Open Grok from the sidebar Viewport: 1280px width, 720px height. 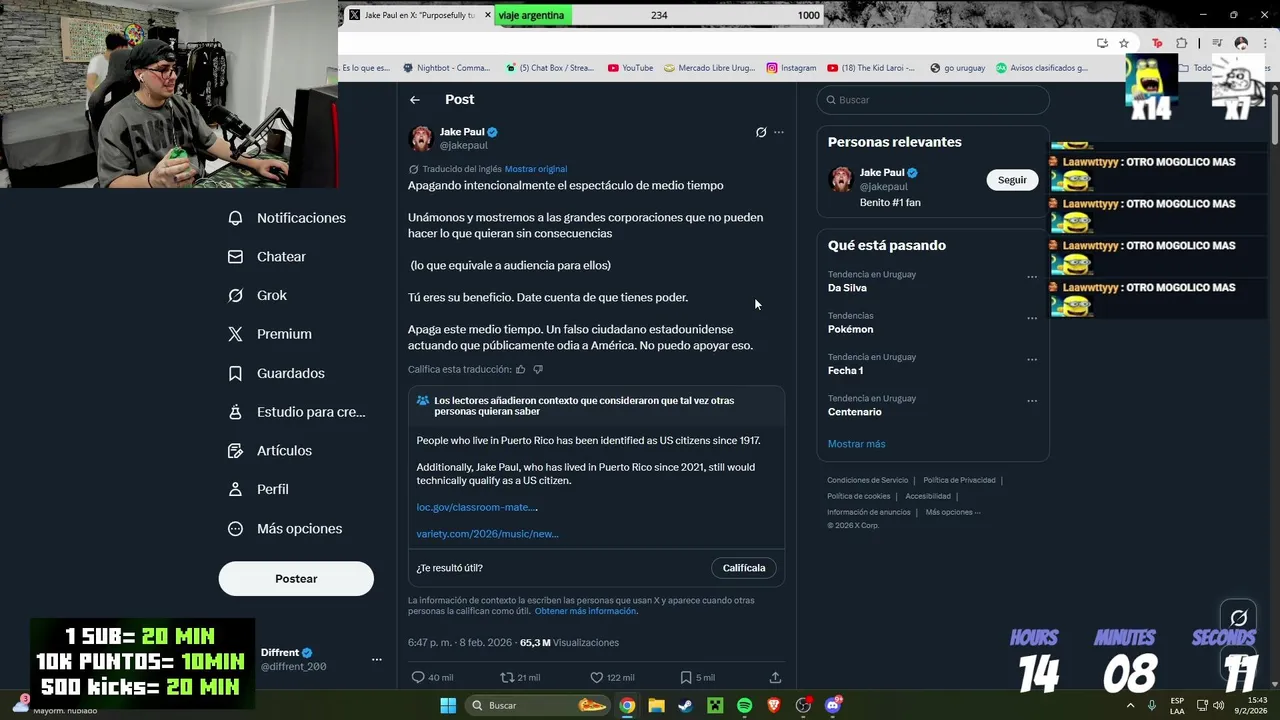[x=257, y=296]
